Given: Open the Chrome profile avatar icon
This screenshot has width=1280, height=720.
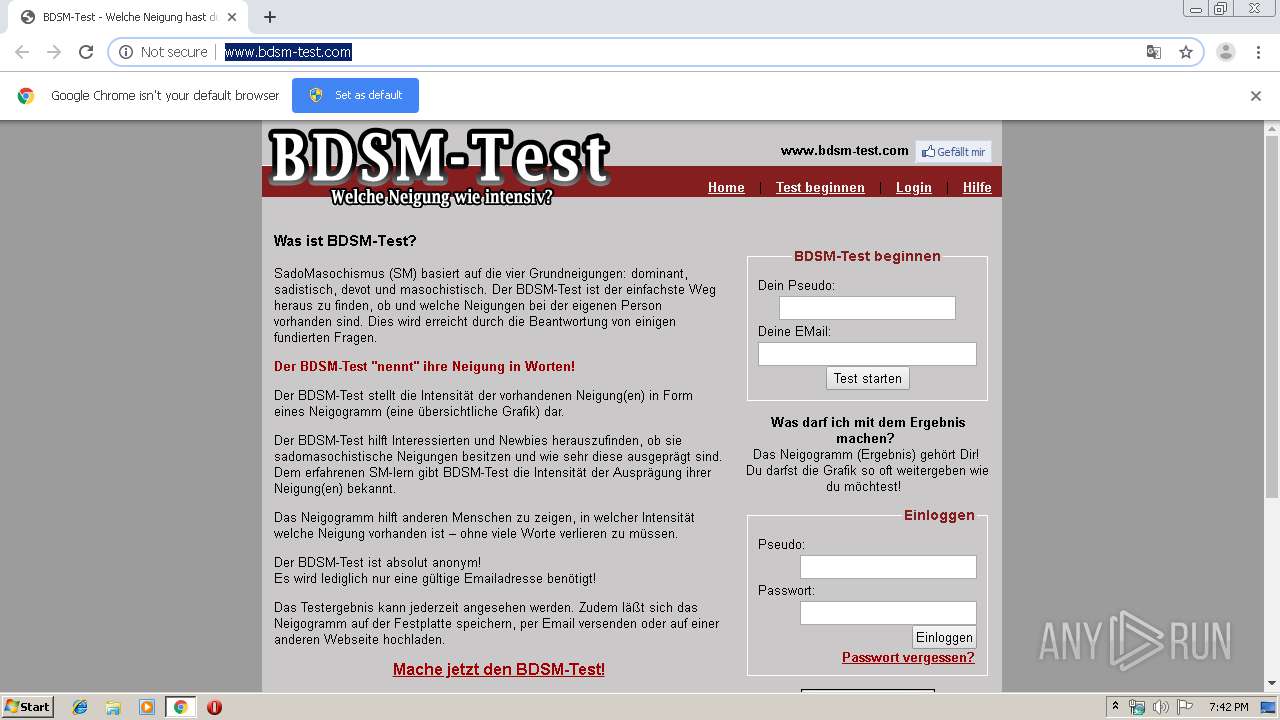Looking at the screenshot, I should point(1226,52).
